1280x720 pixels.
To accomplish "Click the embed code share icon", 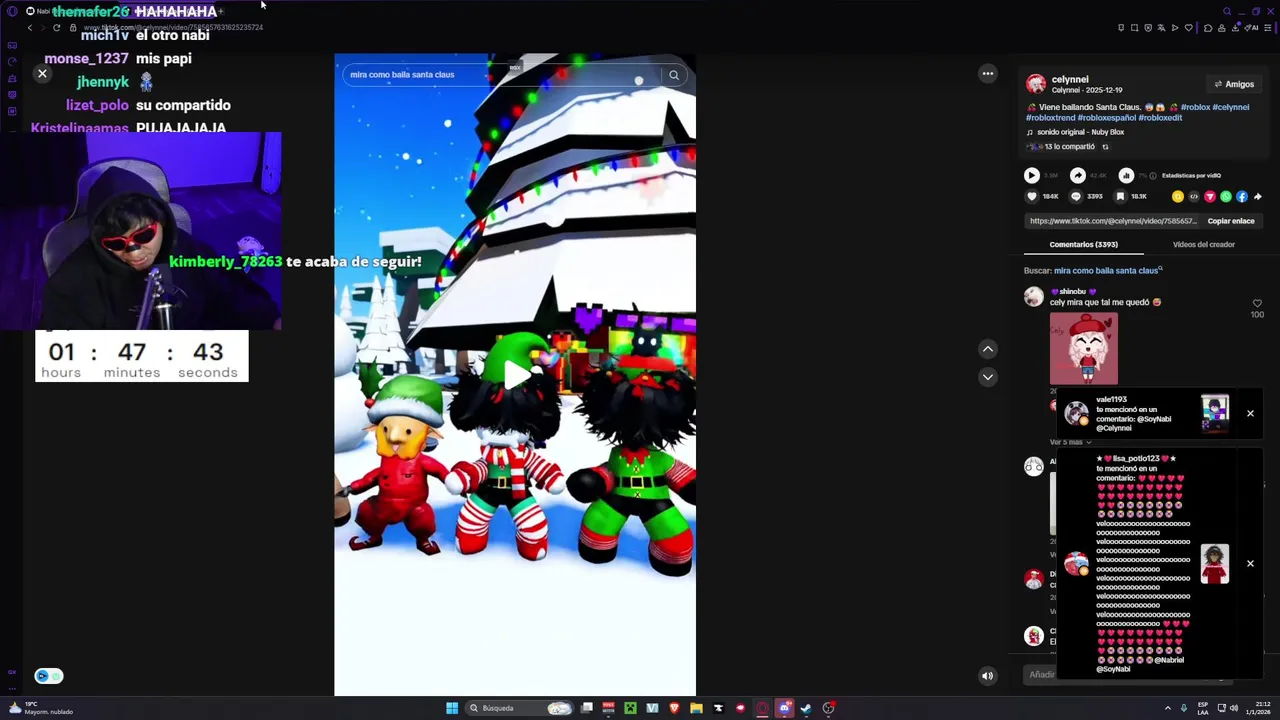I will pos(1194,197).
